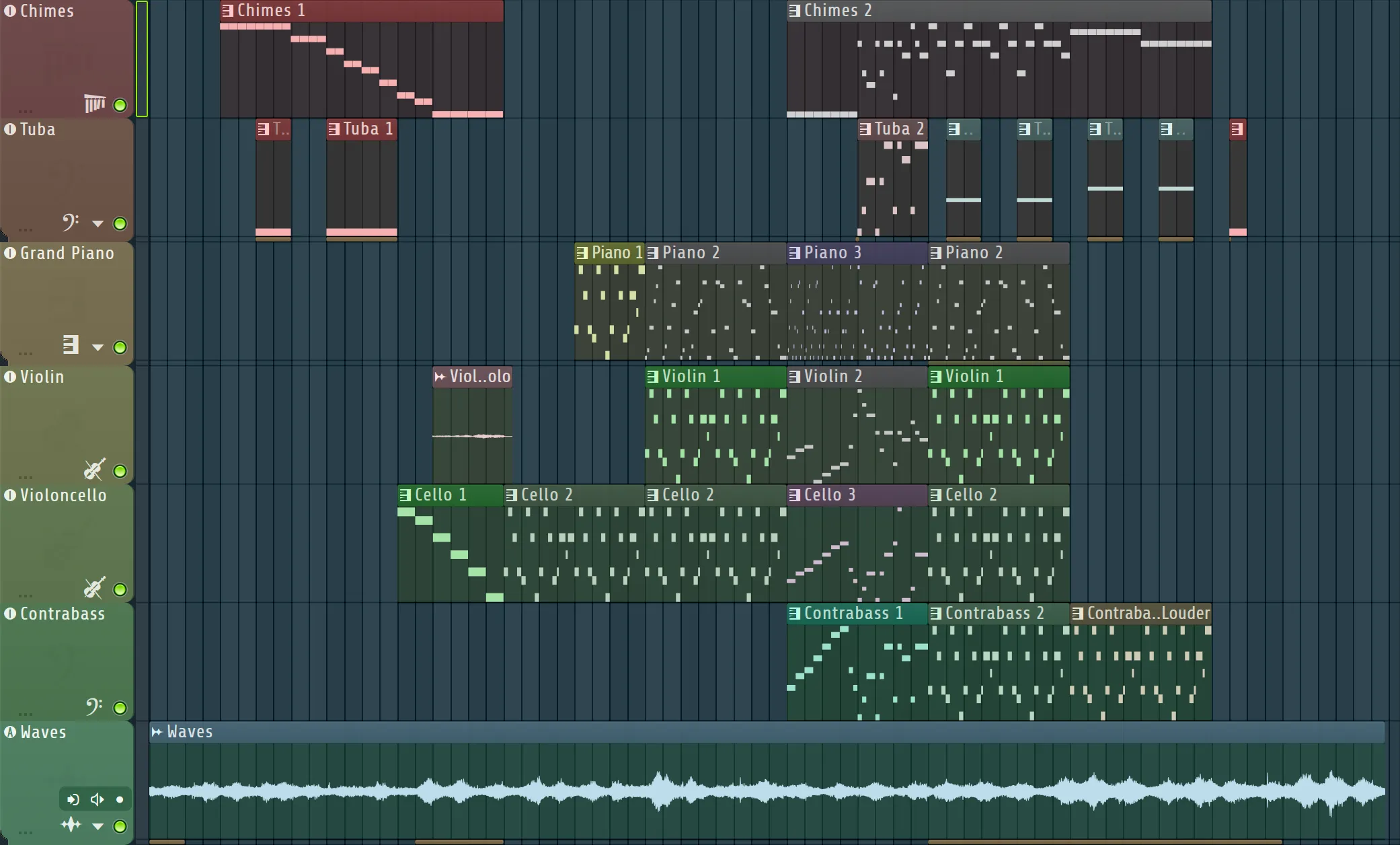Click the audio input icon on Waves track
Image resolution: width=1400 pixels, height=845 pixels.
73,800
